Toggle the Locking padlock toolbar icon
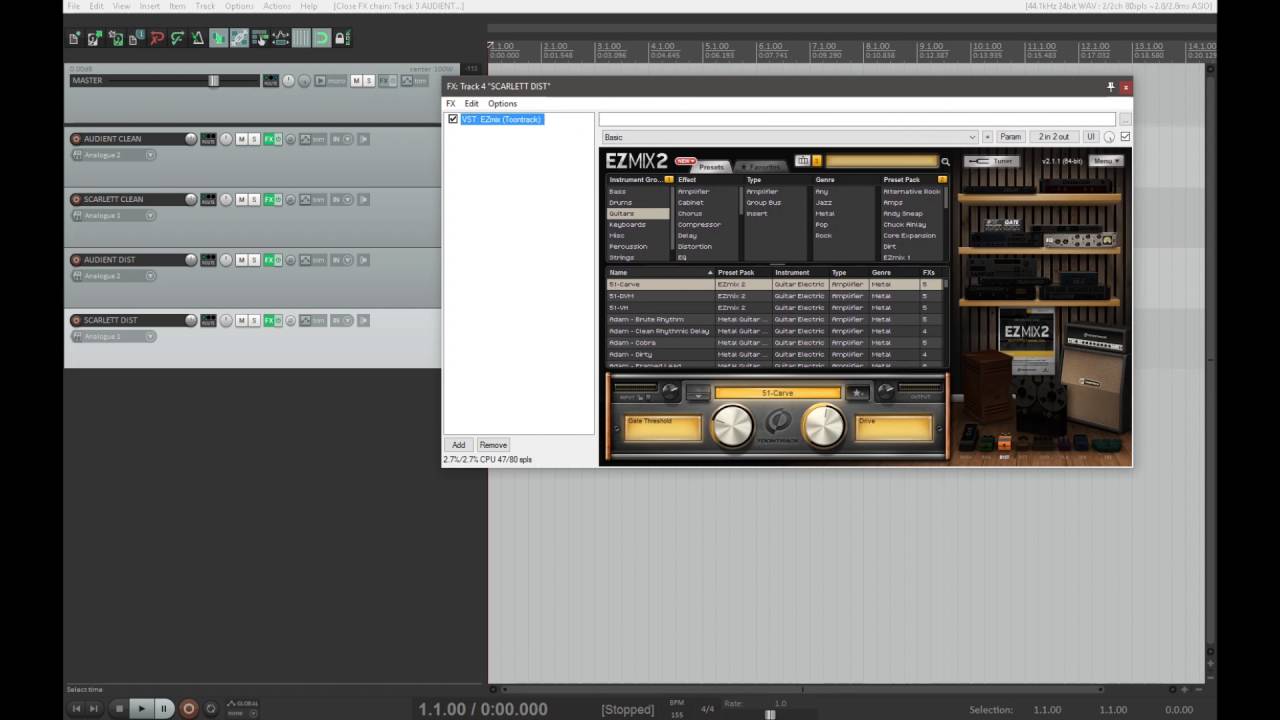This screenshot has width=1280, height=720. click(342, 38)
